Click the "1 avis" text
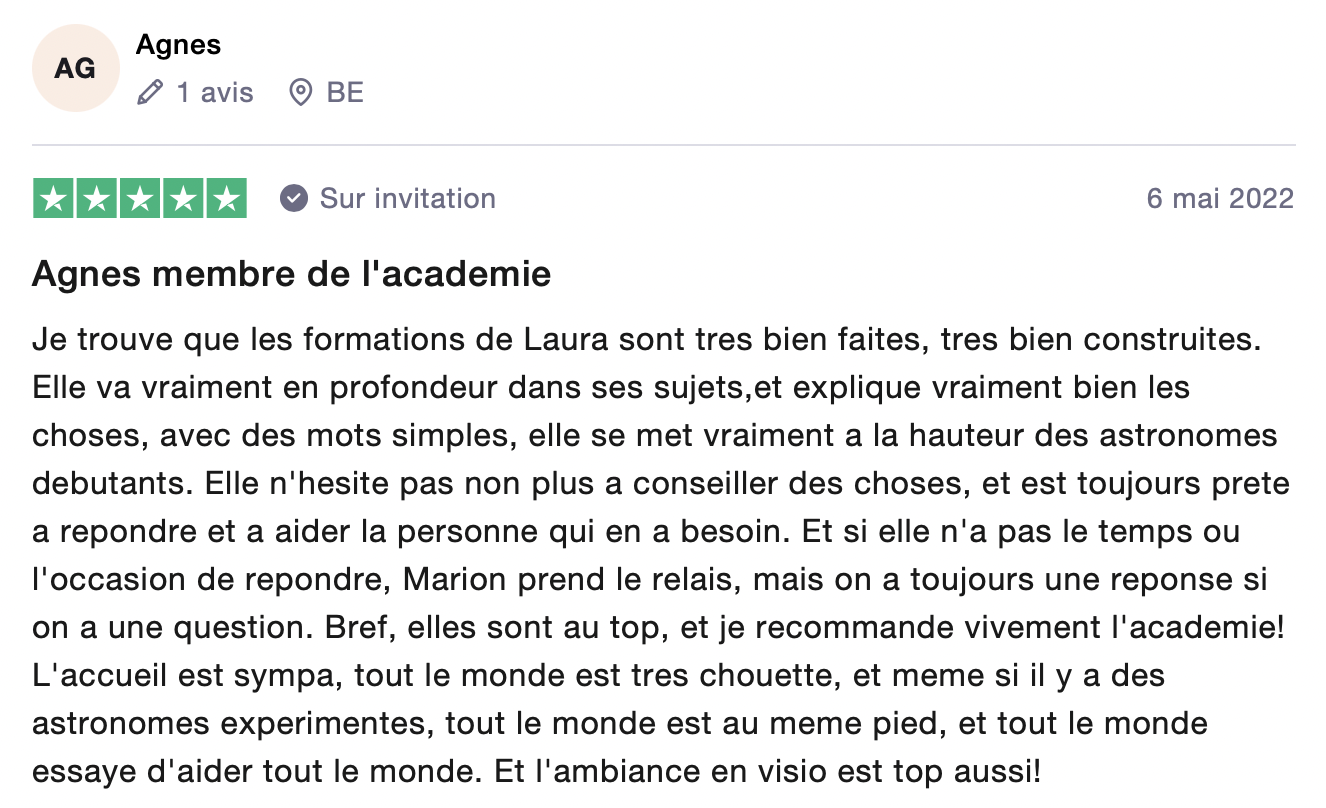This screenshot has height=808, width=1326. click(215, 93)
